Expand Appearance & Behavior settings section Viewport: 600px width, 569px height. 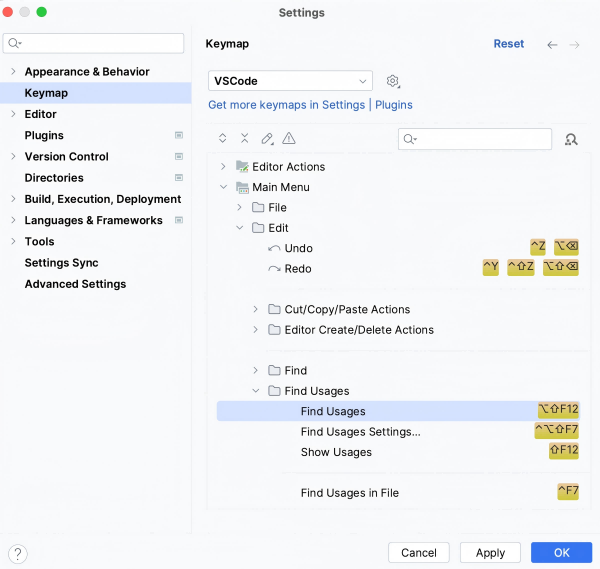click(x=13, y=72)
